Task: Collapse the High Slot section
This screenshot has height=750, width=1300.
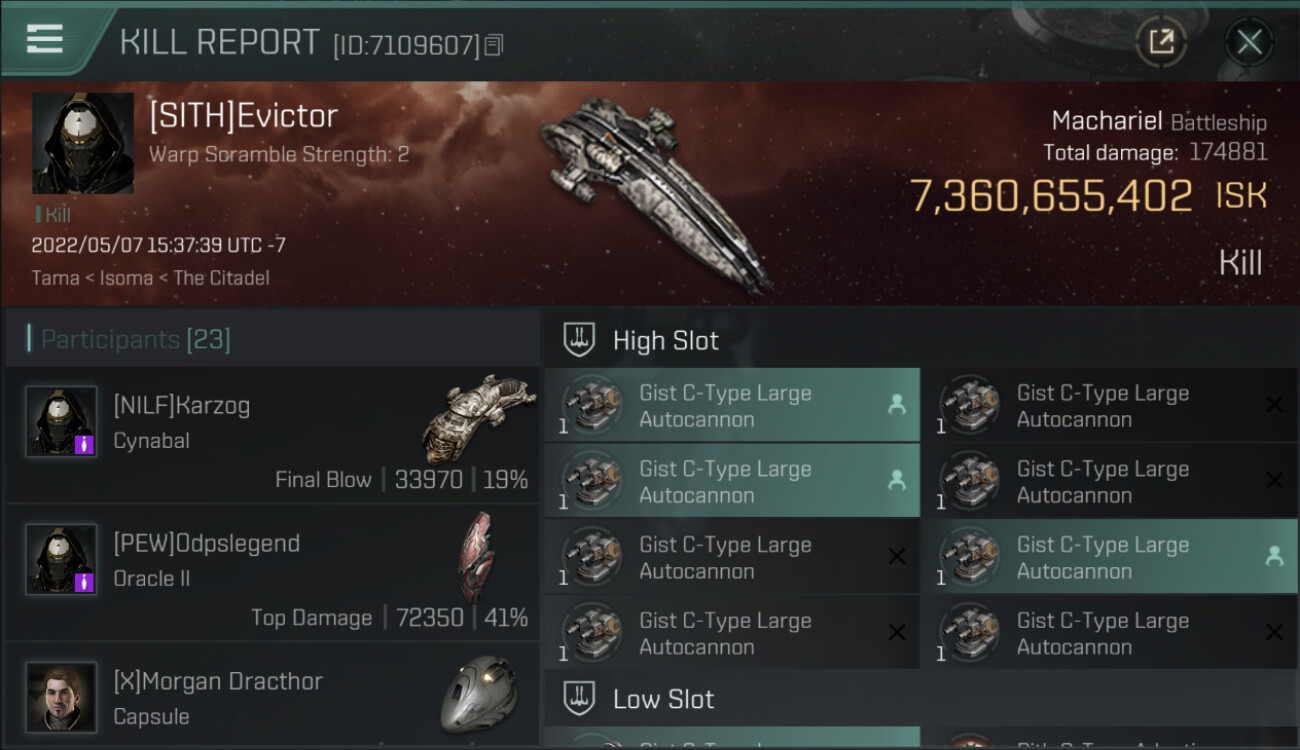Action: [665, 341]
